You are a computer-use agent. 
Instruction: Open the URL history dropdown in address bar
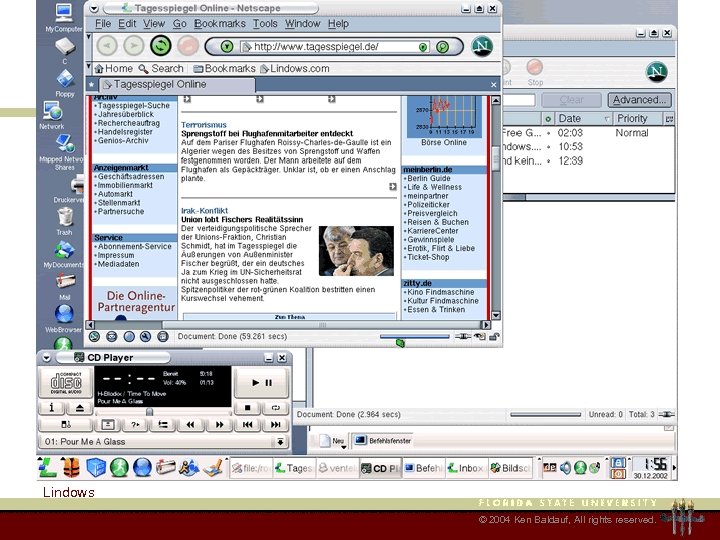pyautogui.click(x=422, y=47)
